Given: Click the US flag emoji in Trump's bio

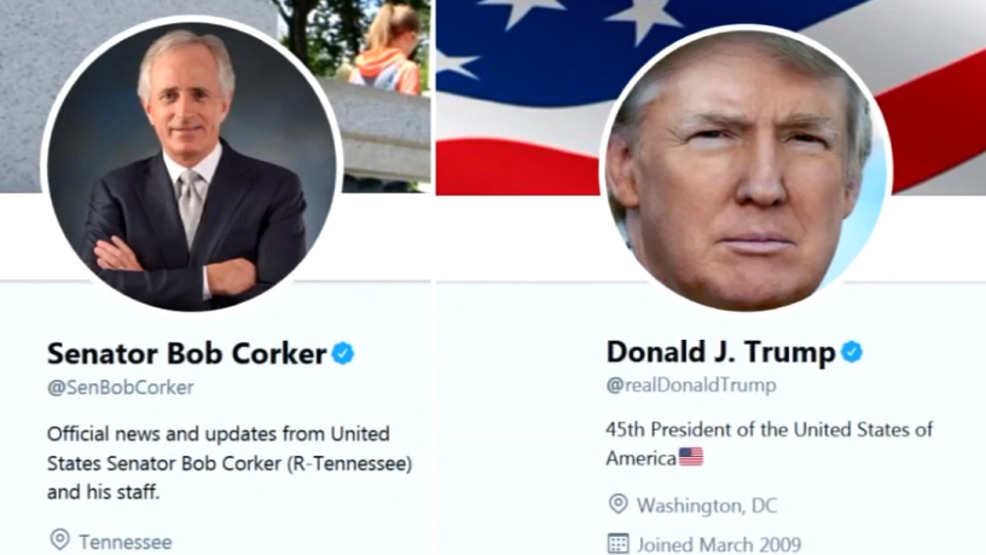Looking at the screenshot, I should pos(691,457).
